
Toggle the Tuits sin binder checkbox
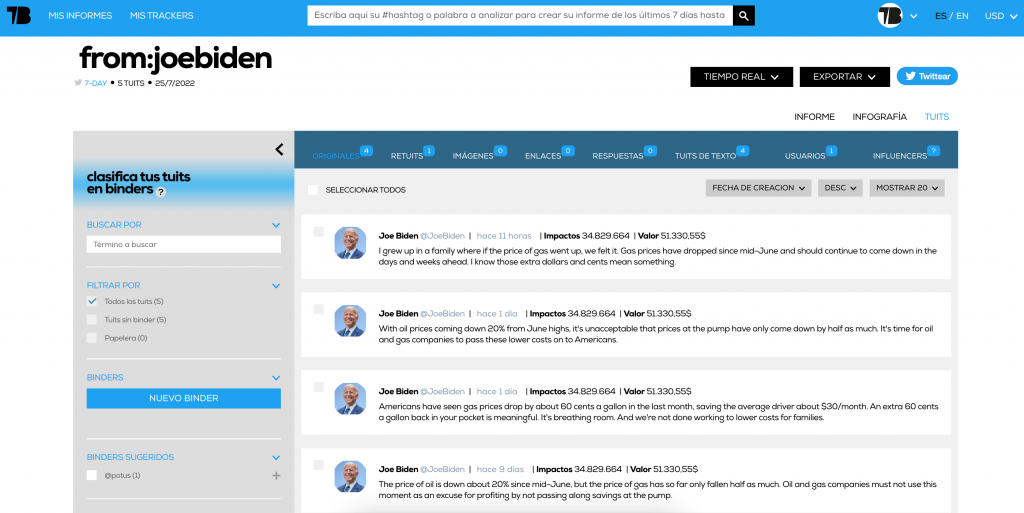(x=92, y=320)
